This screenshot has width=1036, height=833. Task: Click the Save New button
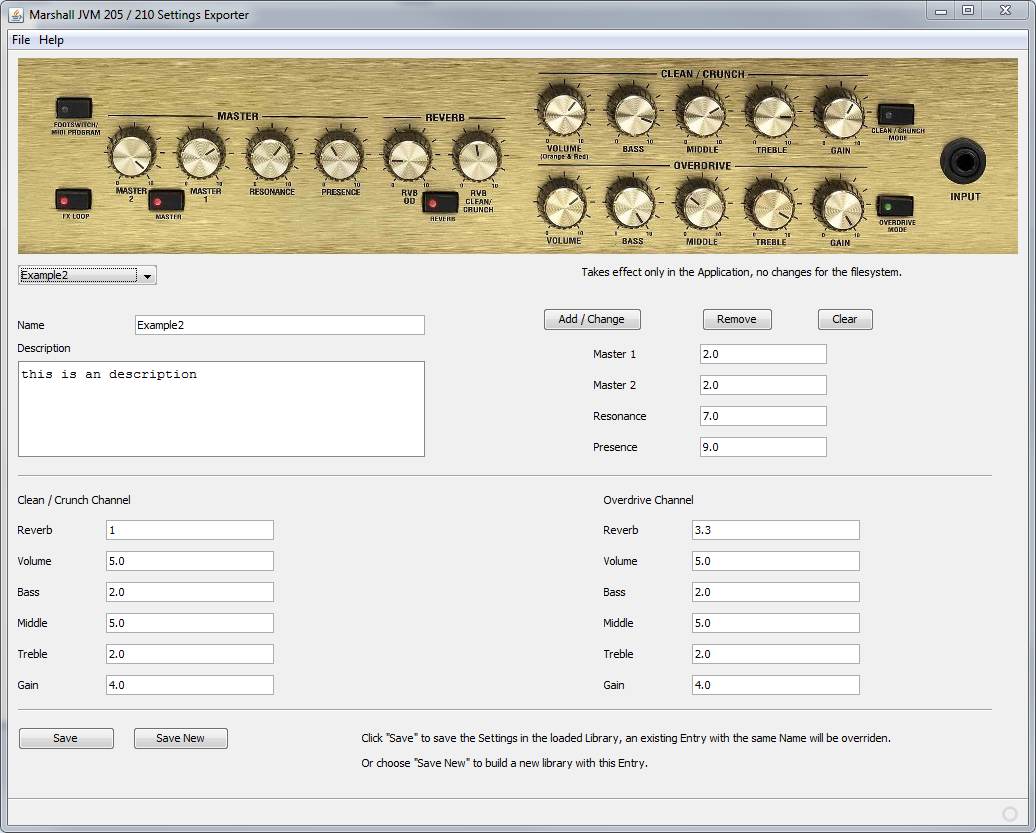pos(180,738)
